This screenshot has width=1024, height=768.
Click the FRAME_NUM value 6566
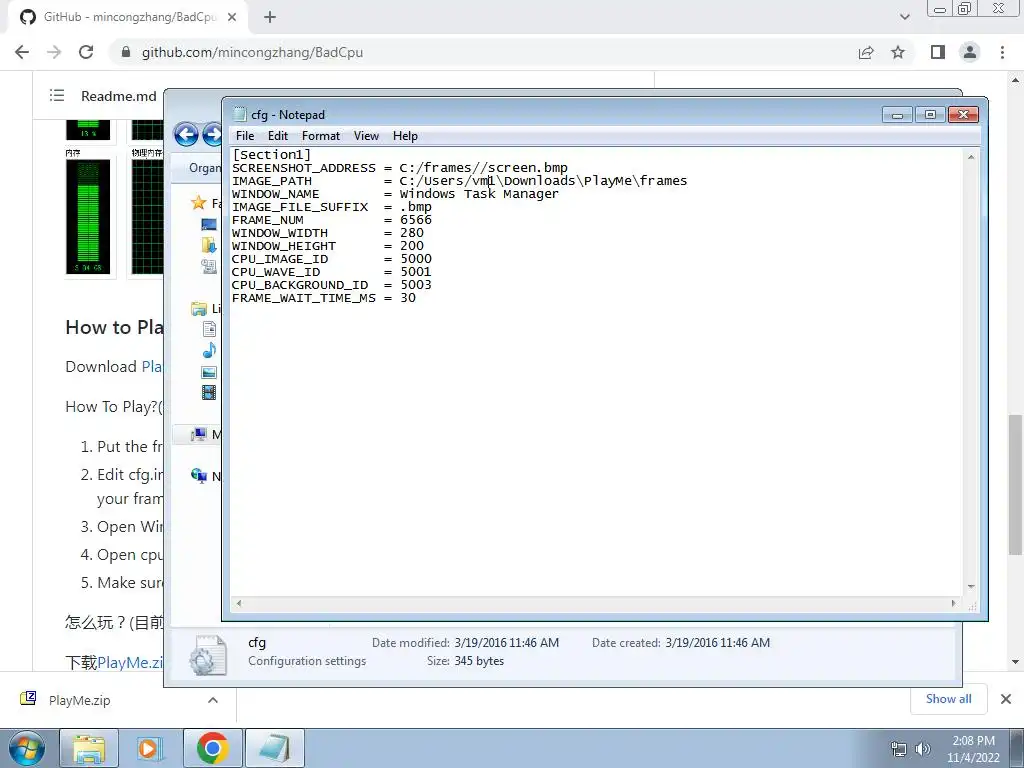pos(415,220)
